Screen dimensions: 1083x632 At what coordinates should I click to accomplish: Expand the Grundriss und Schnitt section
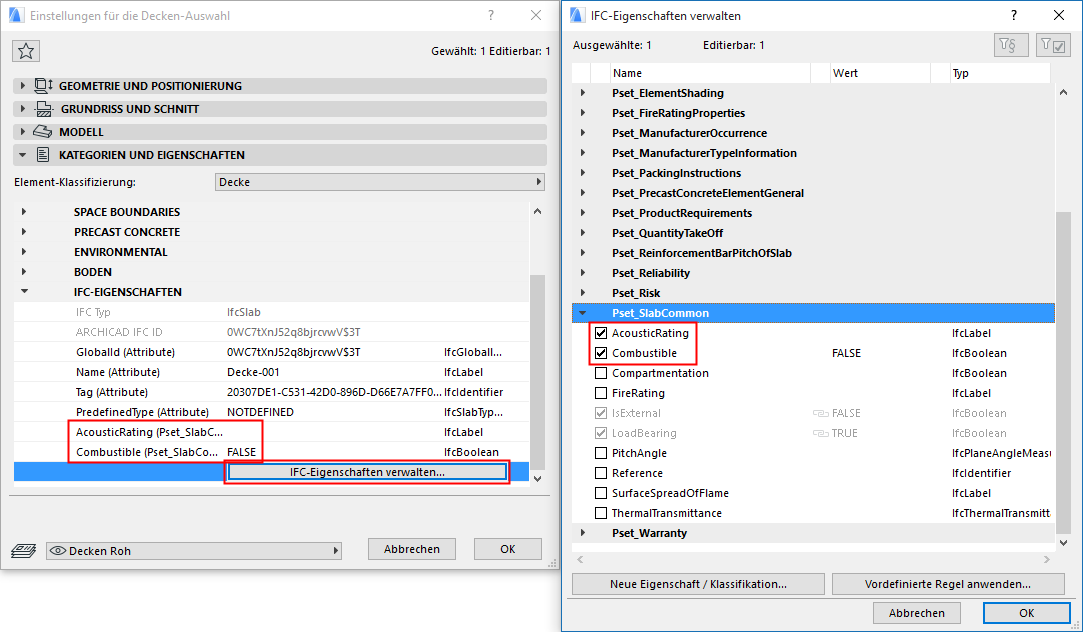click(23, 109)
